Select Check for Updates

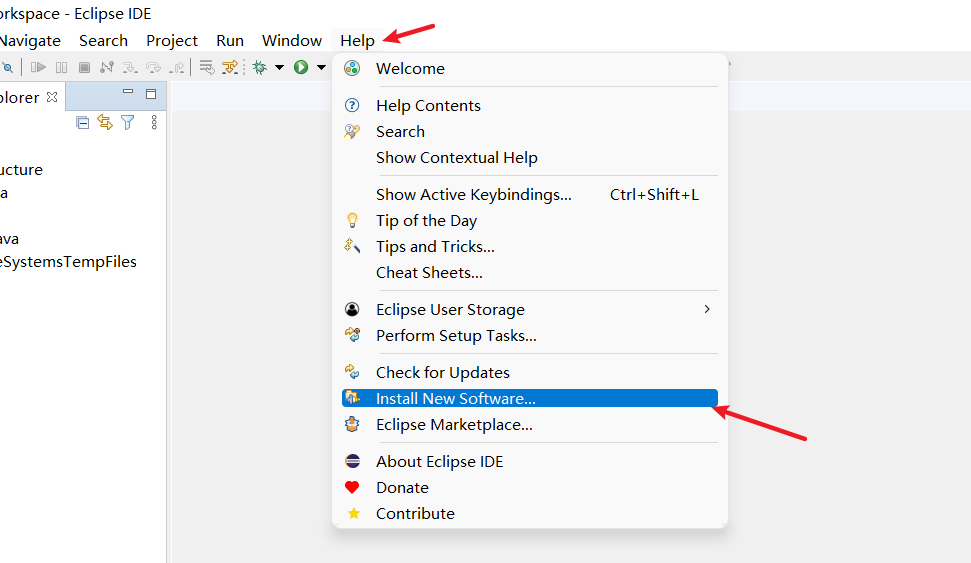[442, 372]
